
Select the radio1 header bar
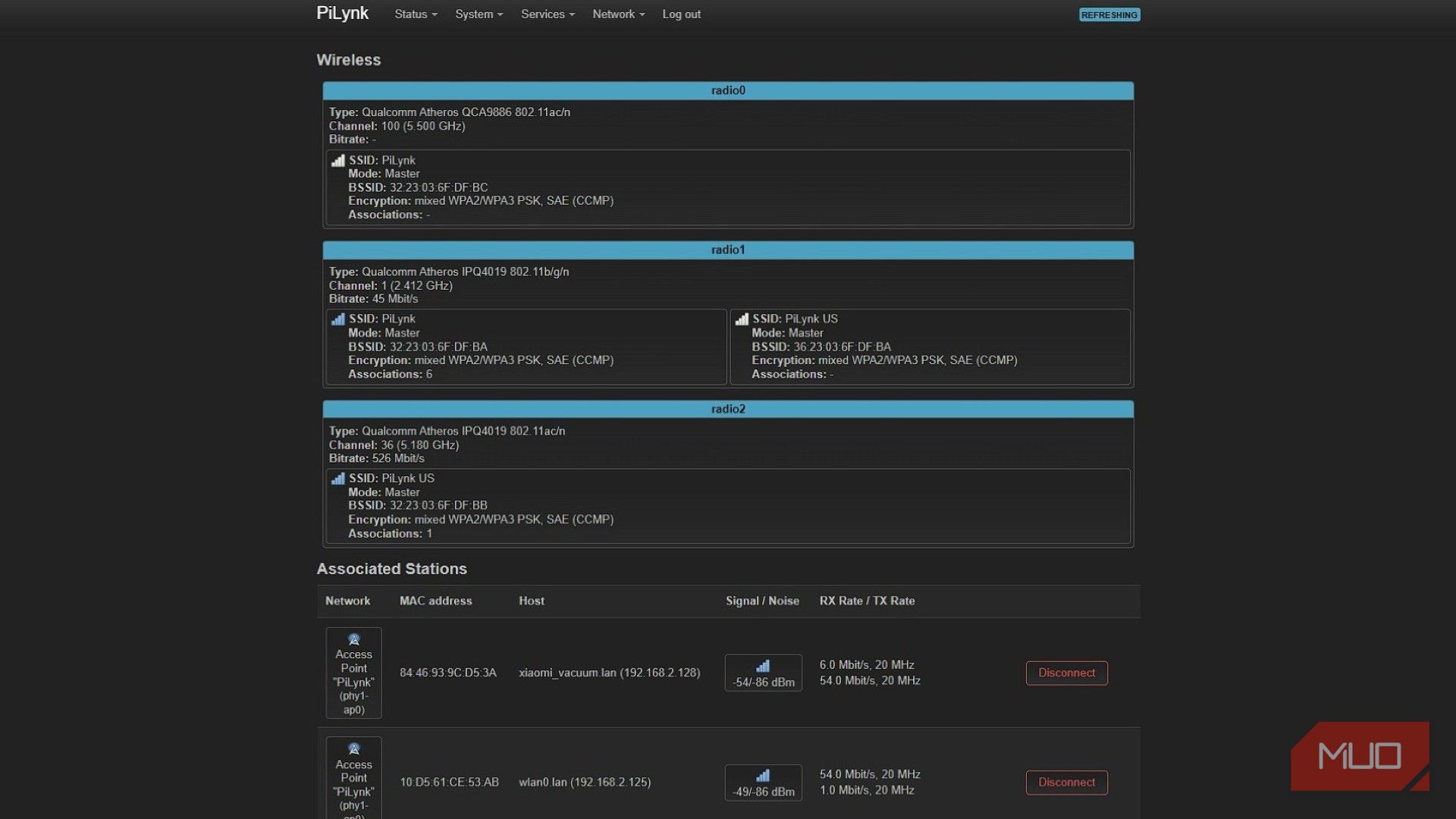(x=728, y=249)
